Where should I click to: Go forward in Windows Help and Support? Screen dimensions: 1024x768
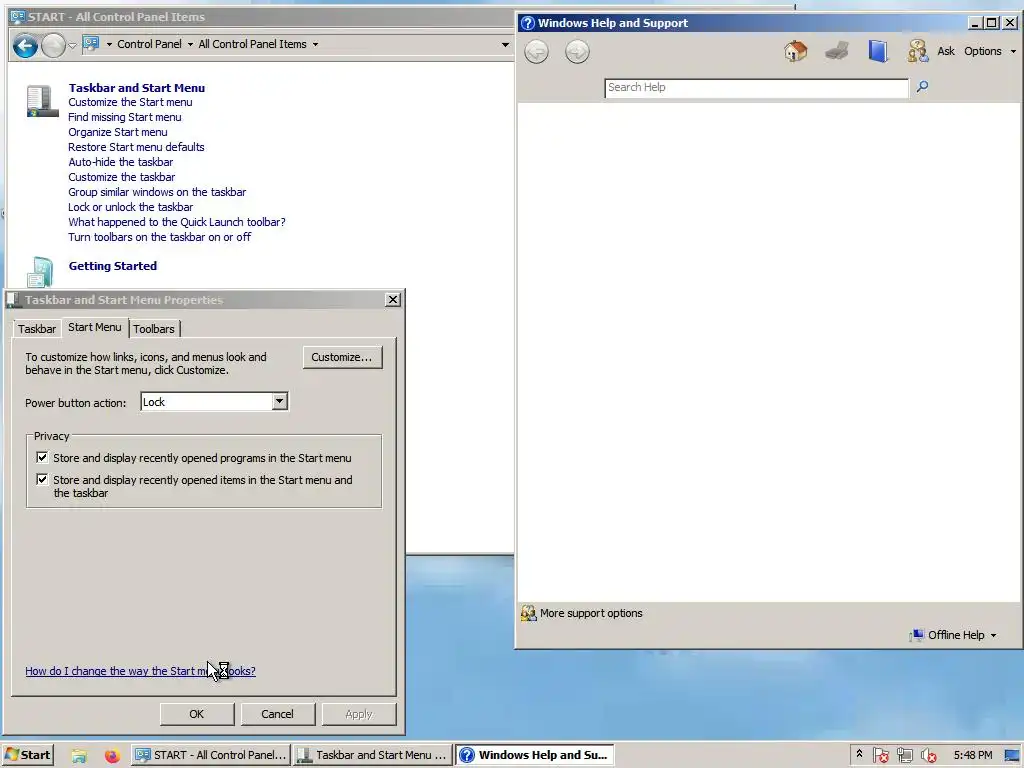pyautogui.click(x=577, y=52)
